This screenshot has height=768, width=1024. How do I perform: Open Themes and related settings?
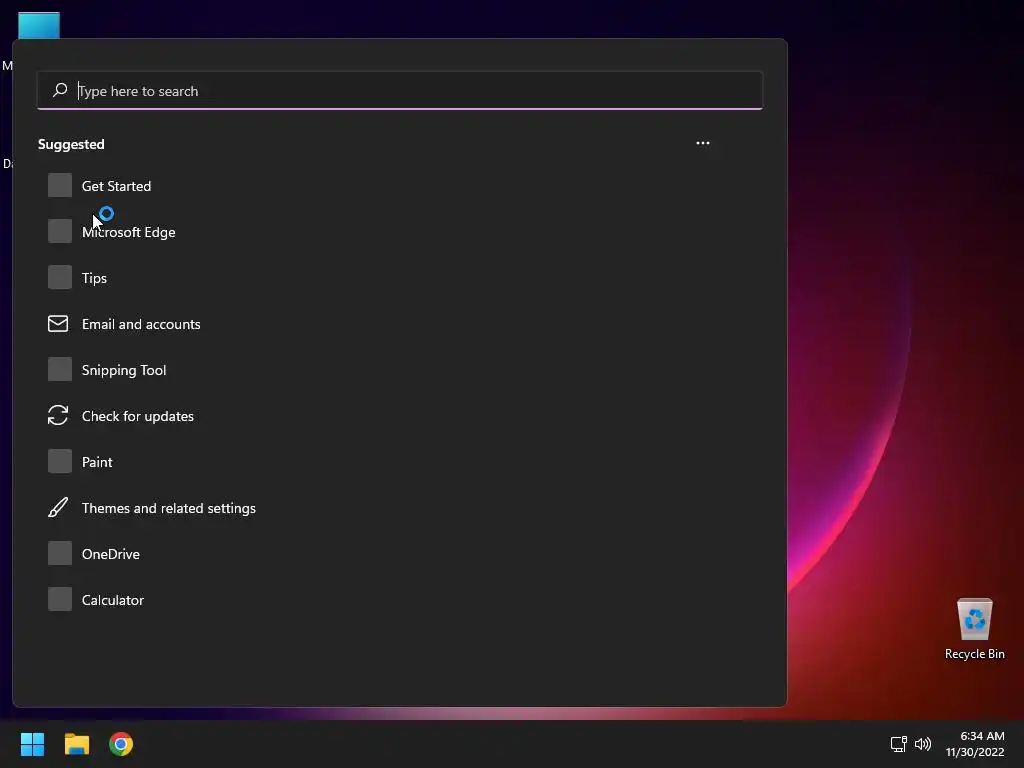click(168, 508)
